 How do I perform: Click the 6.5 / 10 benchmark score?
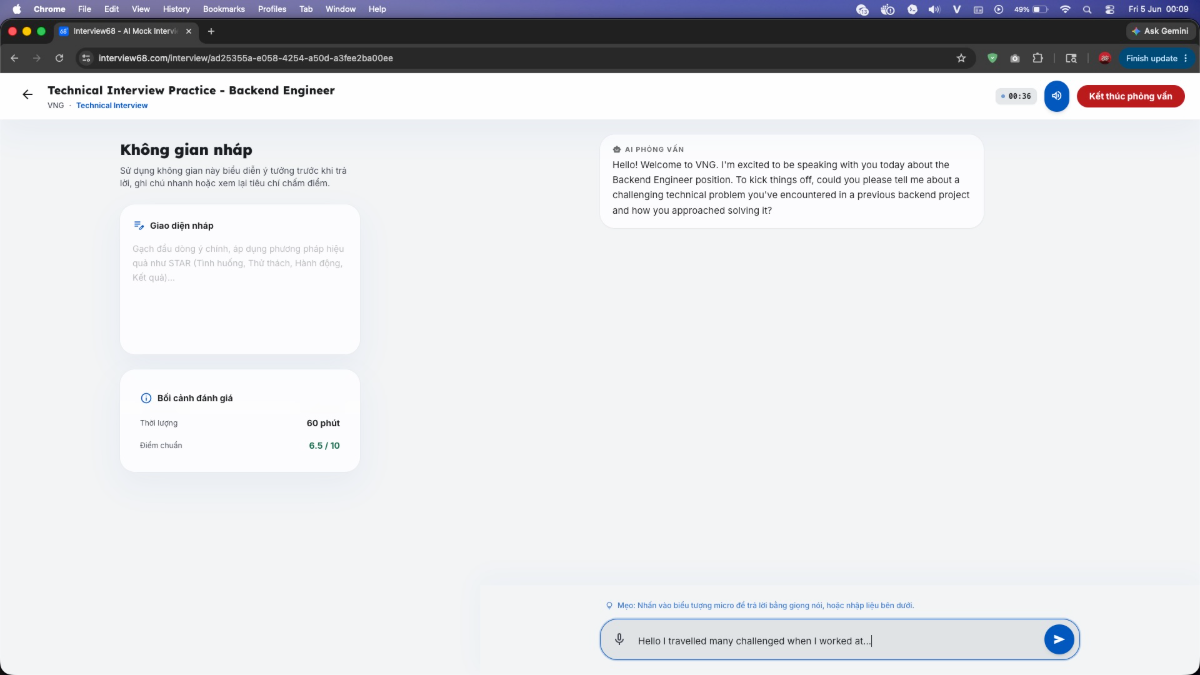(324, 445)
